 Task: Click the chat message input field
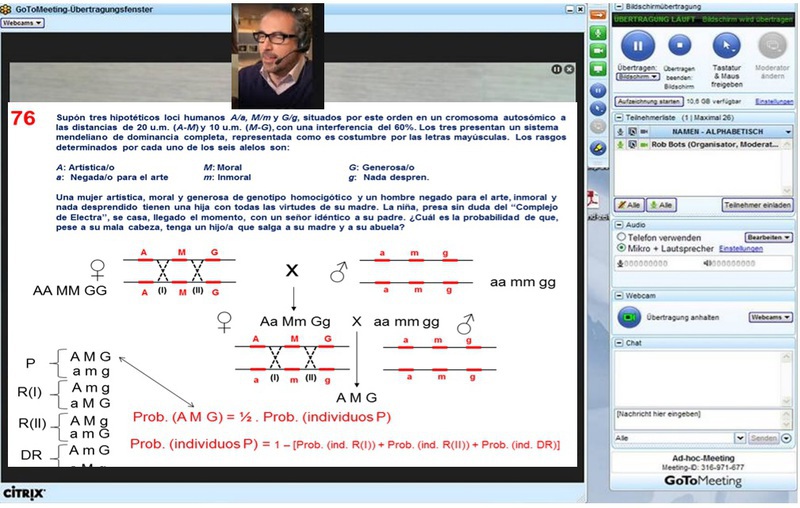click(700, 414)
